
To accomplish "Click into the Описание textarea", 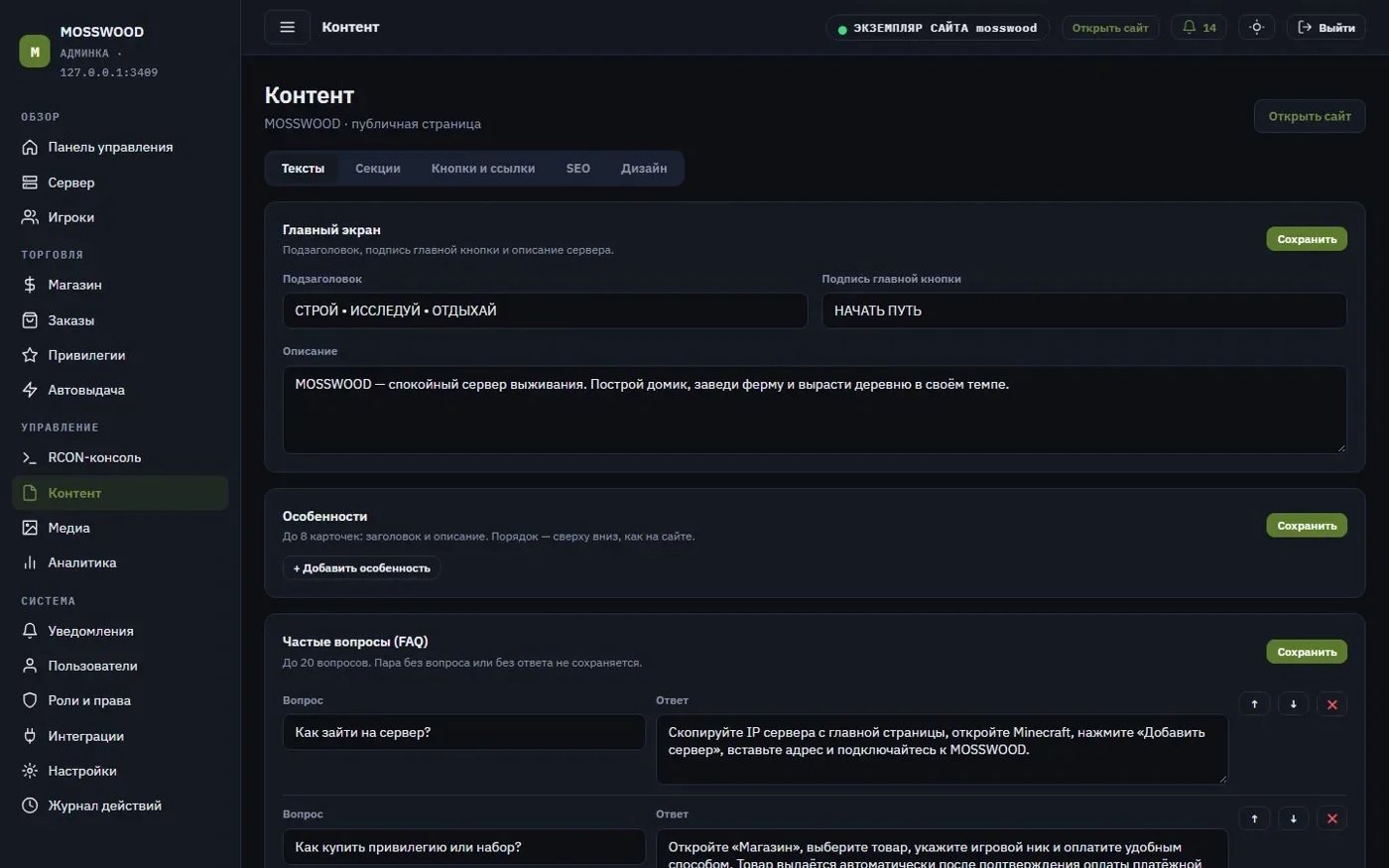I will 815,410.
